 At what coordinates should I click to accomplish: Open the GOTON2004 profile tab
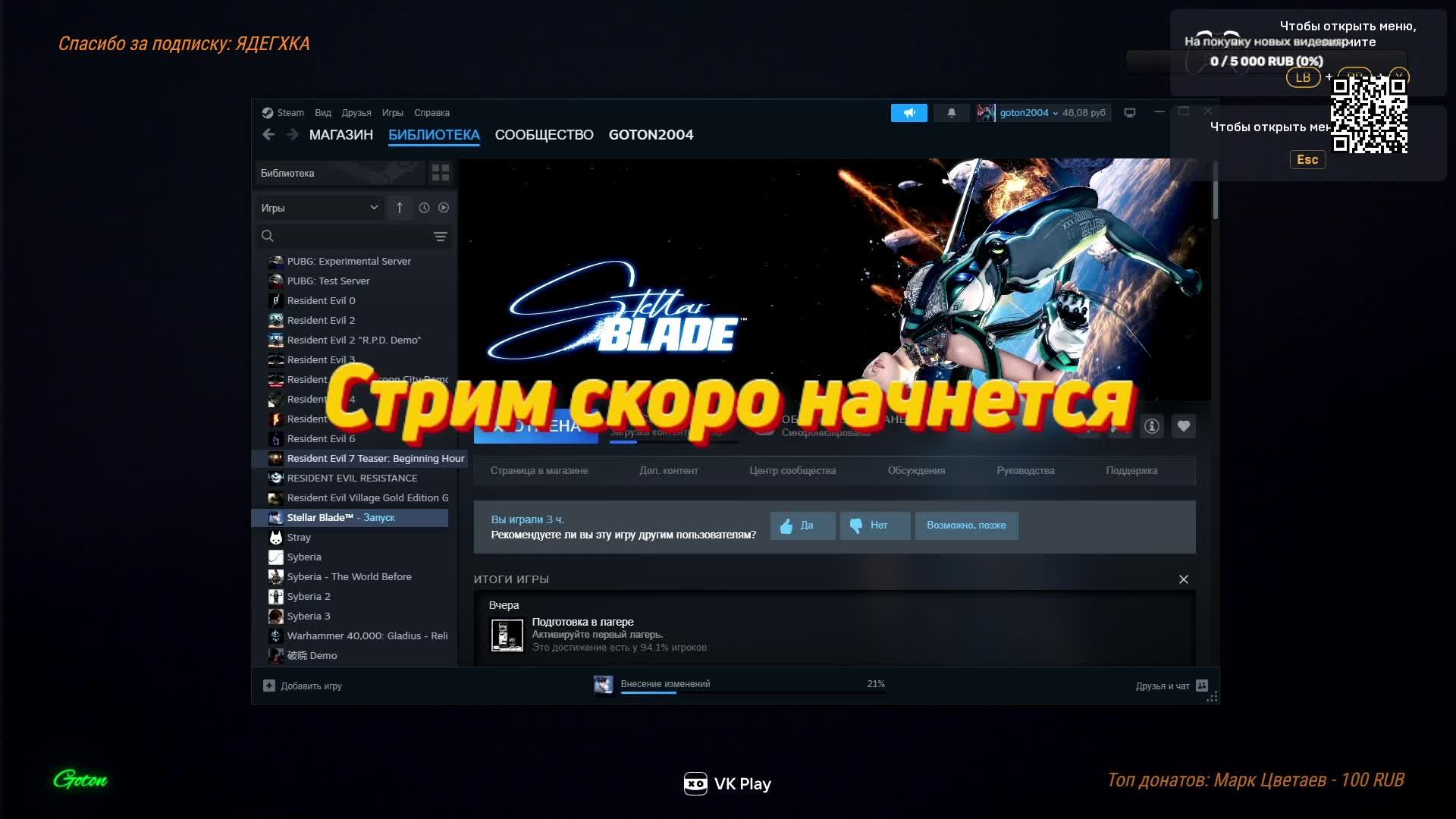pyautogui.click(x=651, y=135)
